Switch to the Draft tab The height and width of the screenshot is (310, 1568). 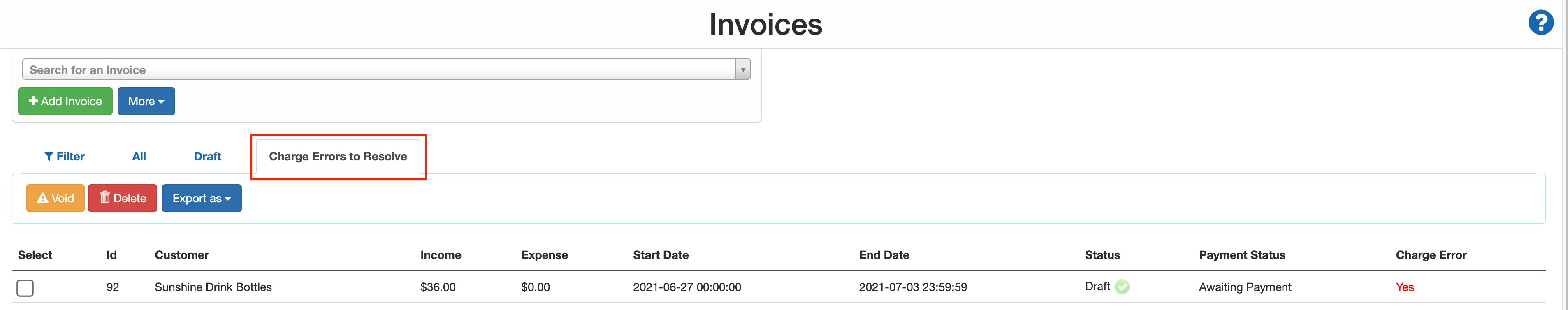click(207, 156)
